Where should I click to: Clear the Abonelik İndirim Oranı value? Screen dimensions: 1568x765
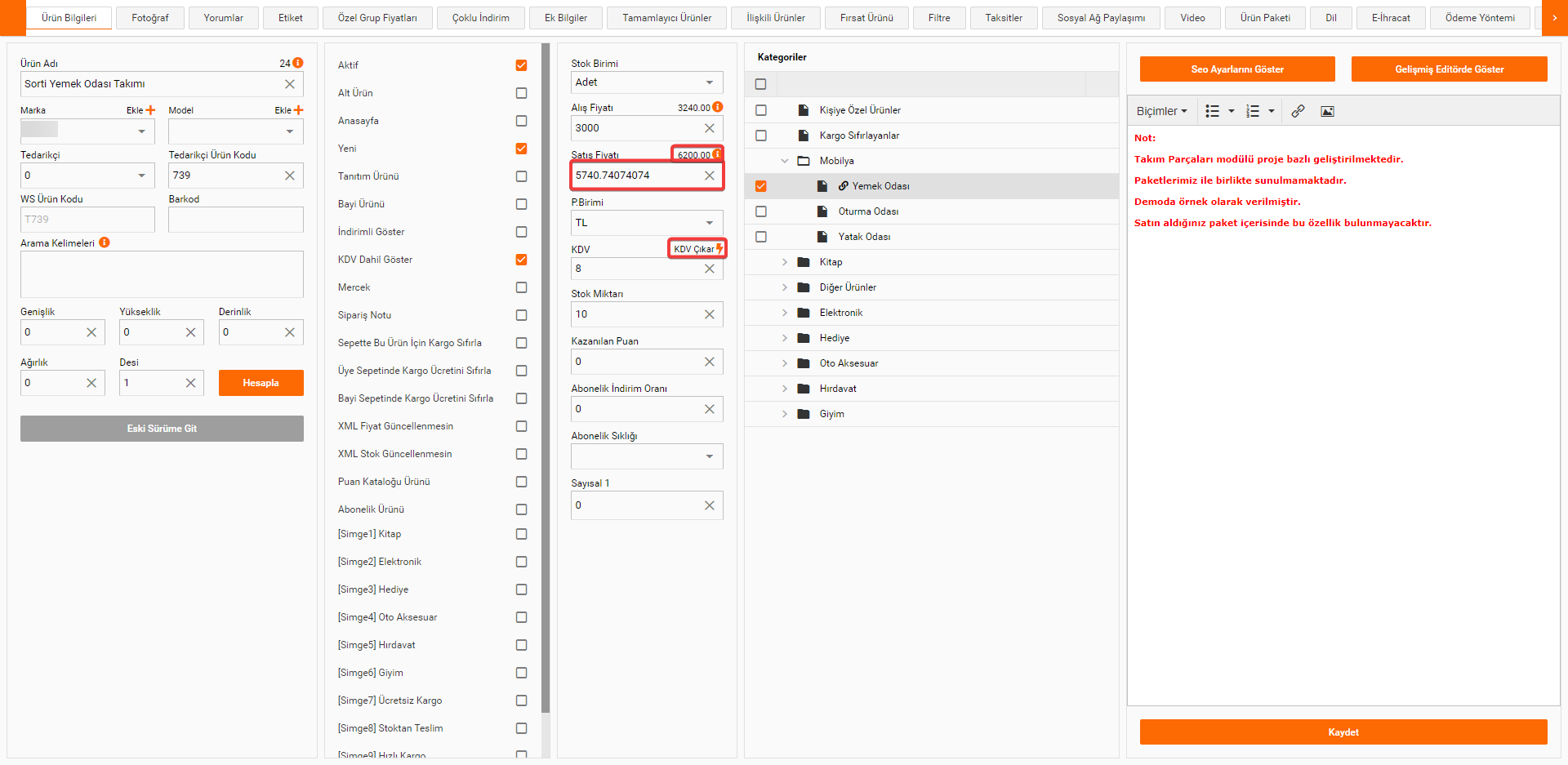pyautogui.click(x=710, y=409)
